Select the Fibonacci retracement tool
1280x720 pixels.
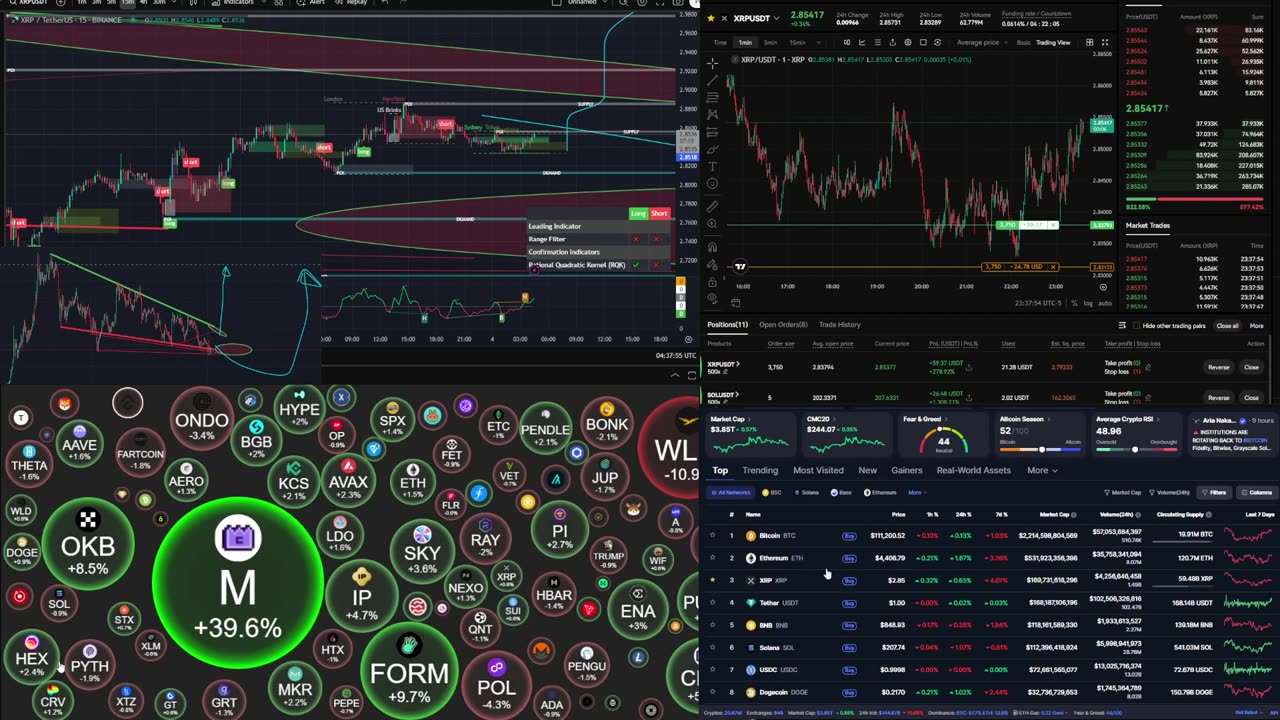[x=712, y=97]
